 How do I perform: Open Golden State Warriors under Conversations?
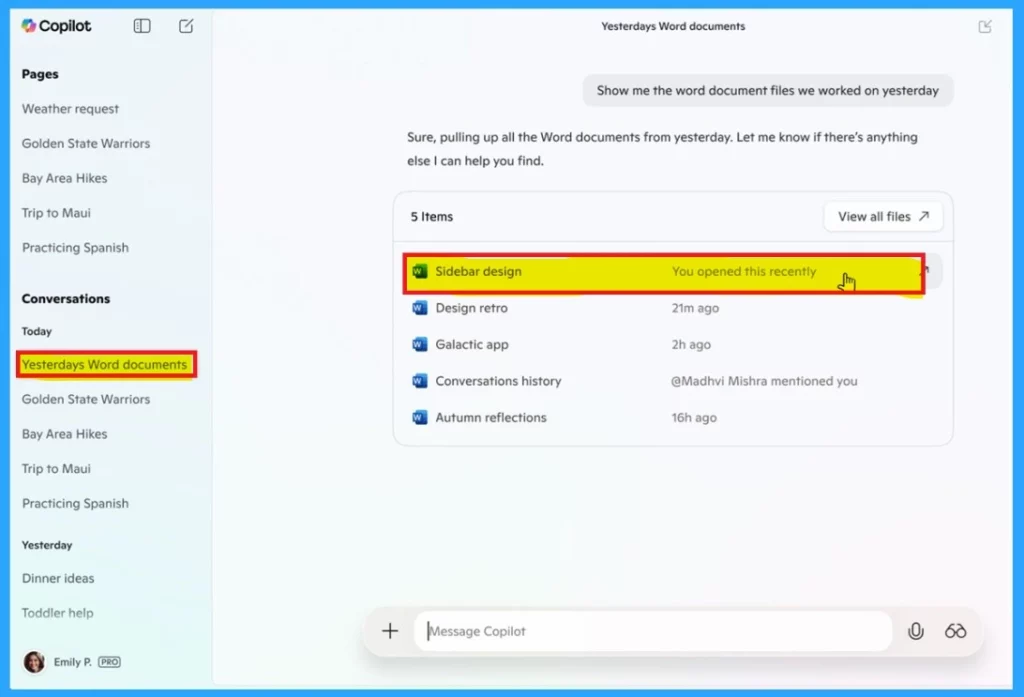tap(86, 399)
